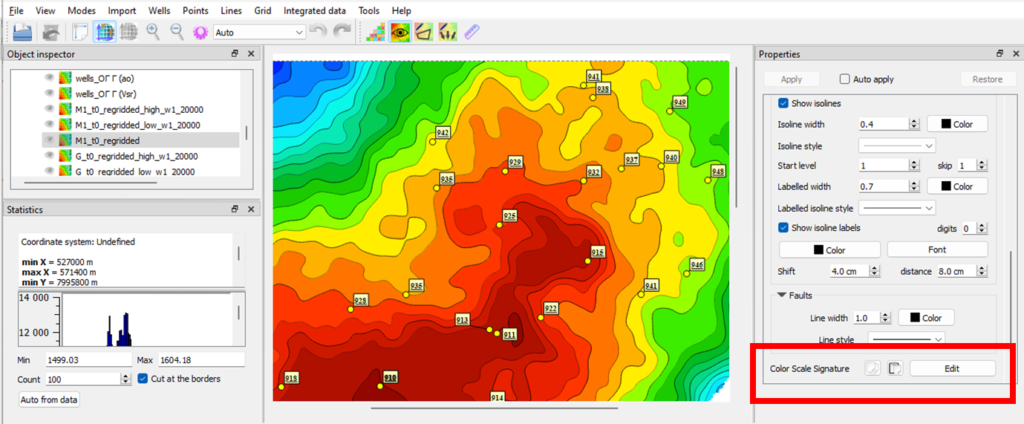Hide the M1_t0_regridded layer via eye icon
1024x424 pixels.
pos(47,141)
